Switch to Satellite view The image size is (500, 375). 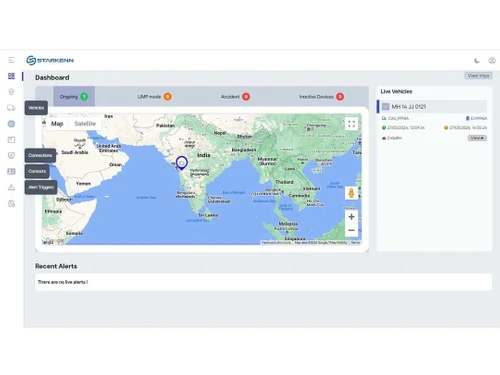[85, 124]
